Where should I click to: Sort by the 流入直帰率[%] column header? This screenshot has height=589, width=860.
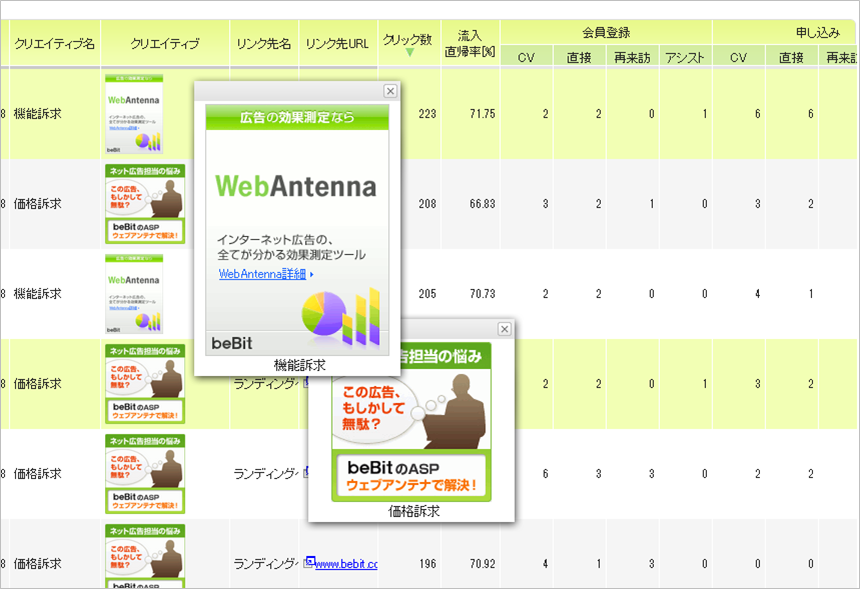coord(470,43)
